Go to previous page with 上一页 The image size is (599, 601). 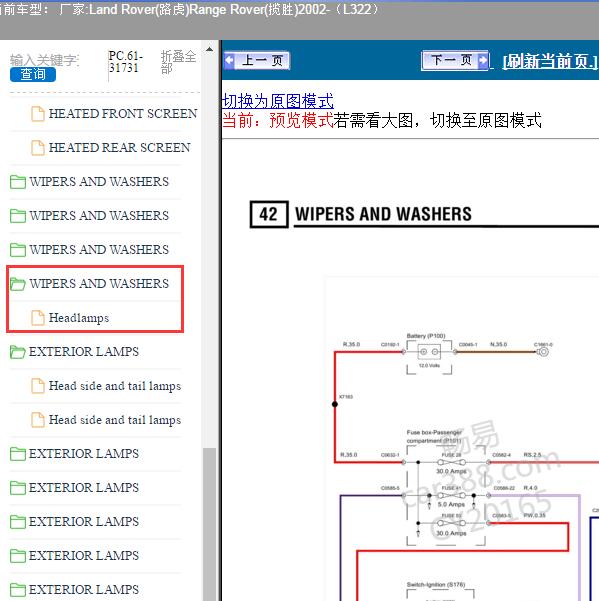click(256, 61)
